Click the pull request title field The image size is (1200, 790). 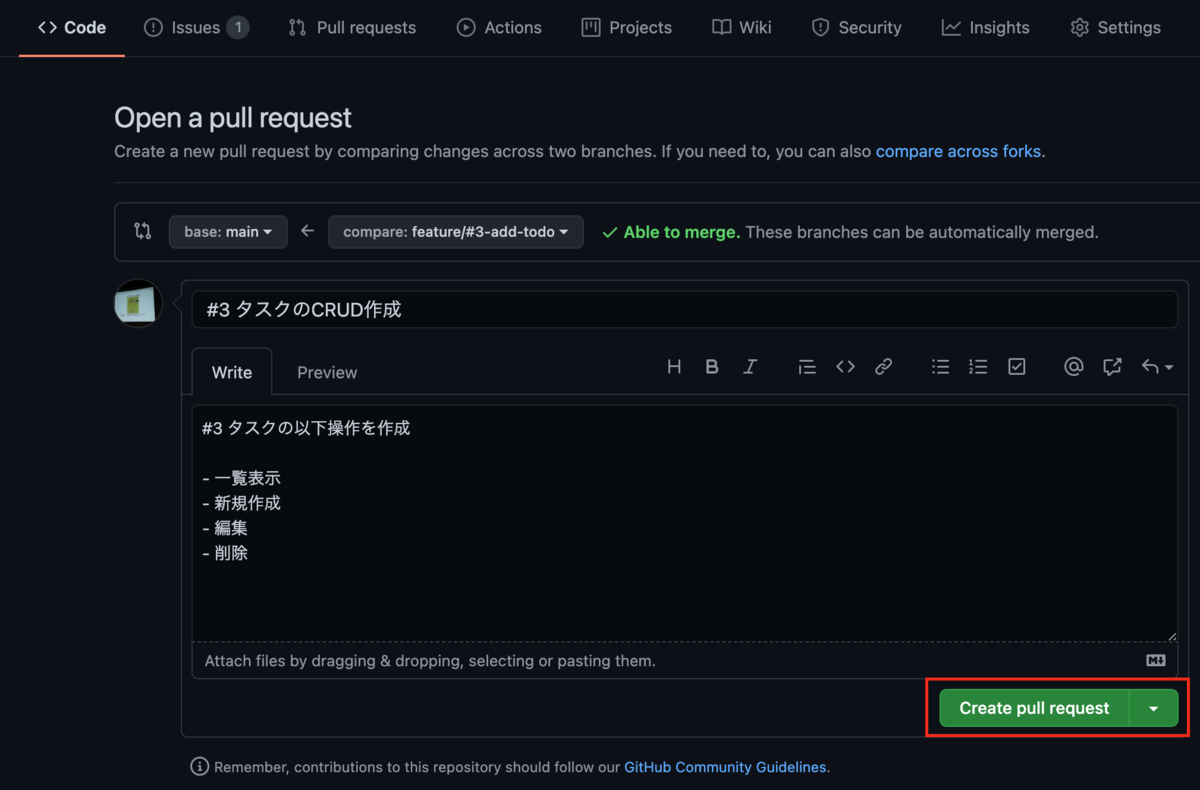685,310
